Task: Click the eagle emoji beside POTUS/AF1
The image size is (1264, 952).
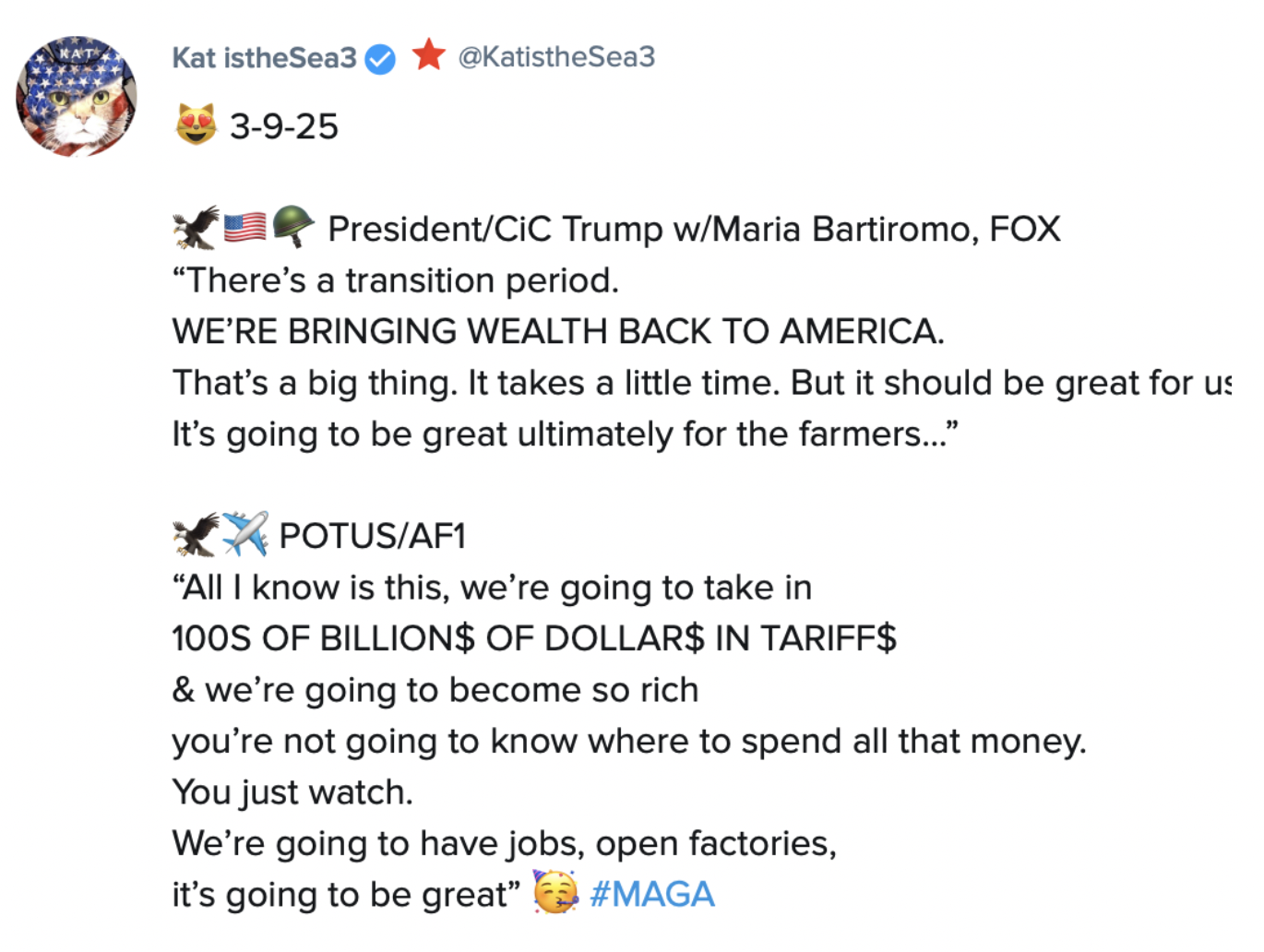Action: coord(196,535)
